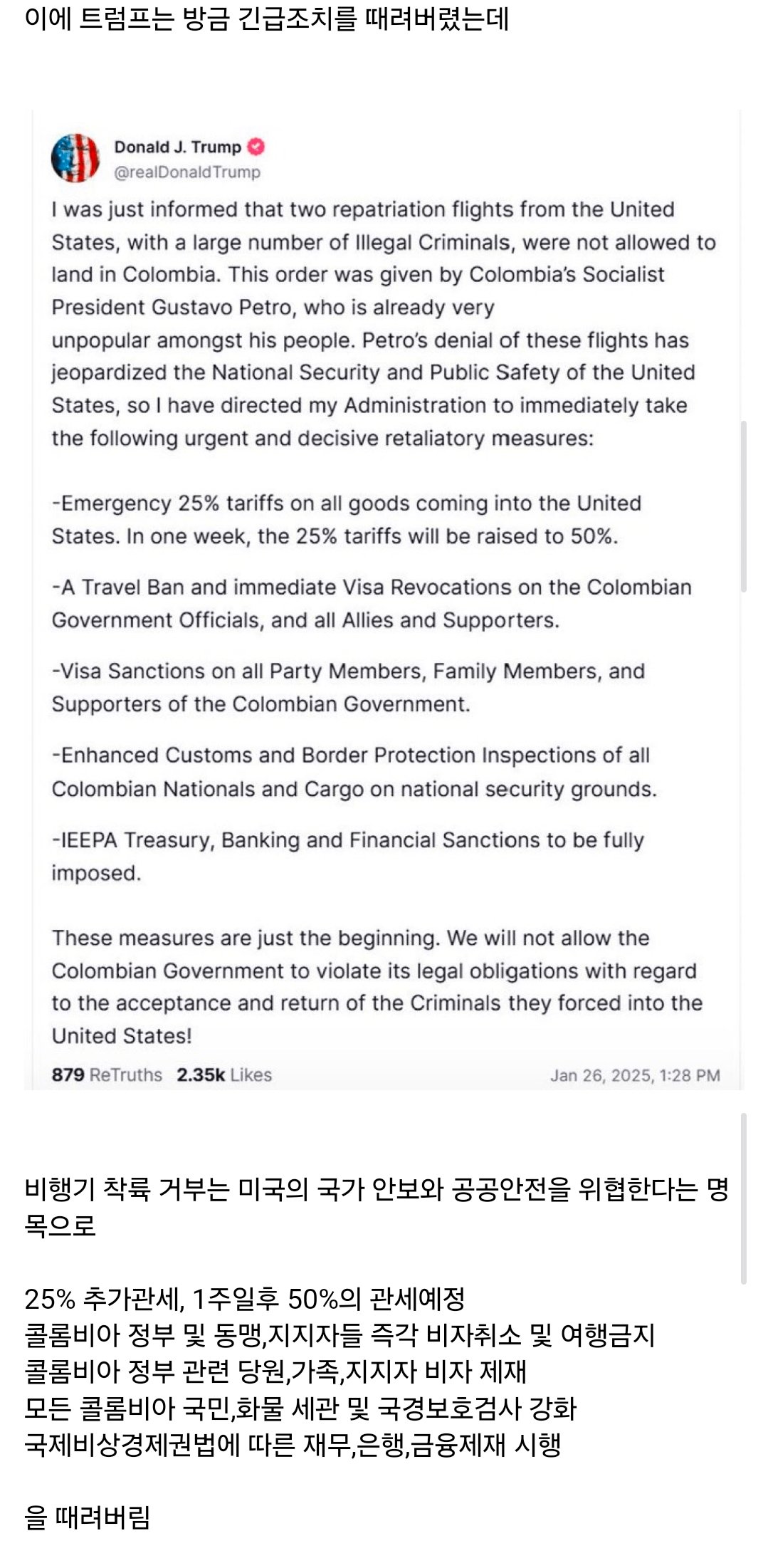Click the IEEPA Treasury sanctions bullet
768x1568 pixels.
click(x=347, y=856)
